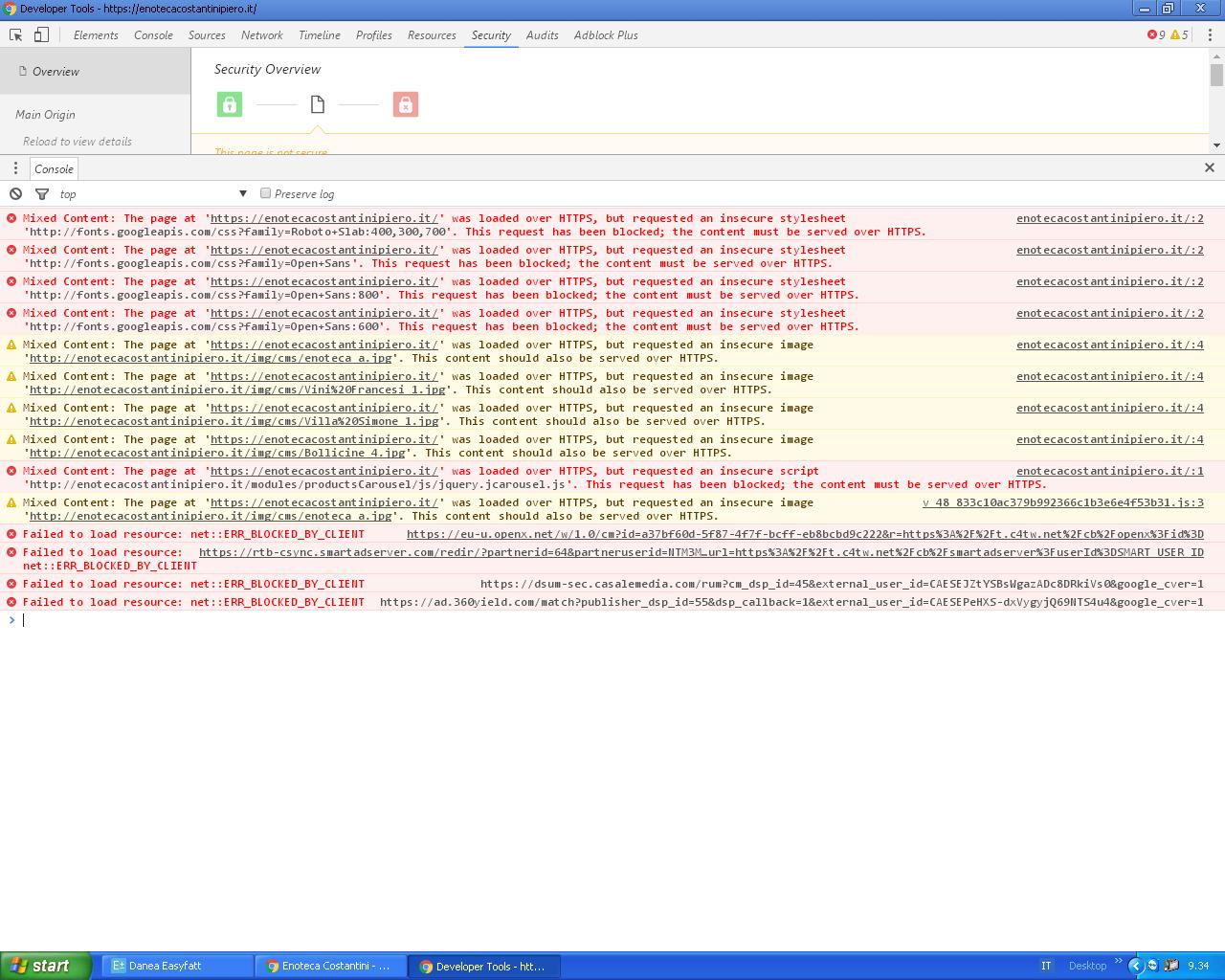The width and height of the screenshot is (1225, 980).
Task: Open the top execution context dropdown
Action: pyautogui.click(x=153, y=194)
